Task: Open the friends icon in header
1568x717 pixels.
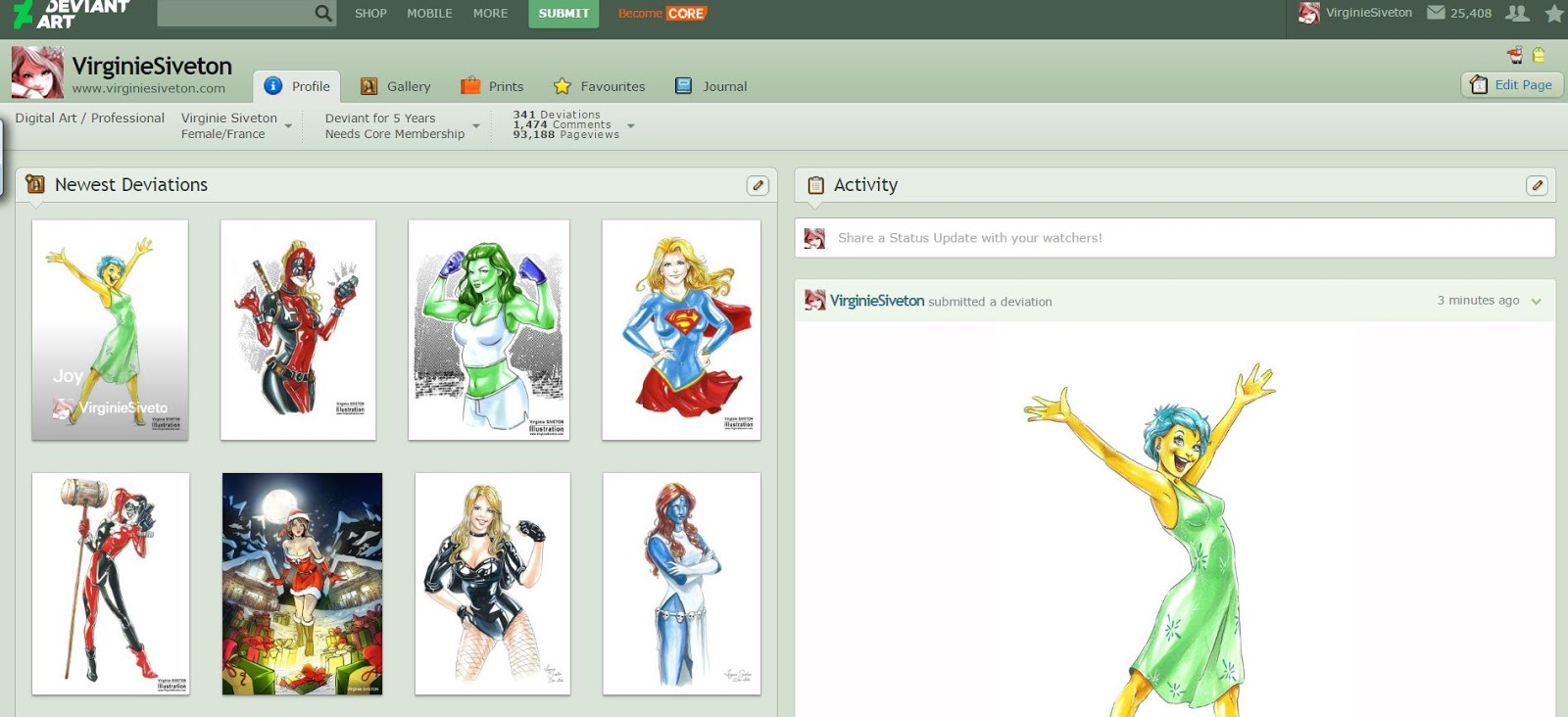Action: [1517, 13]
